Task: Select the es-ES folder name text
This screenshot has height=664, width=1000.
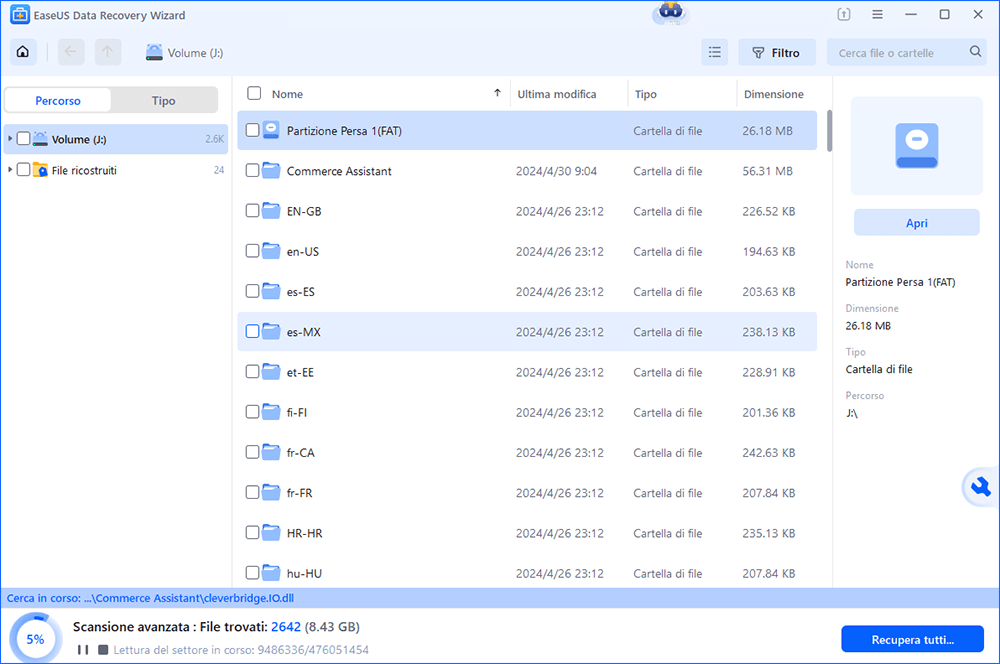Action: [300, 291]
